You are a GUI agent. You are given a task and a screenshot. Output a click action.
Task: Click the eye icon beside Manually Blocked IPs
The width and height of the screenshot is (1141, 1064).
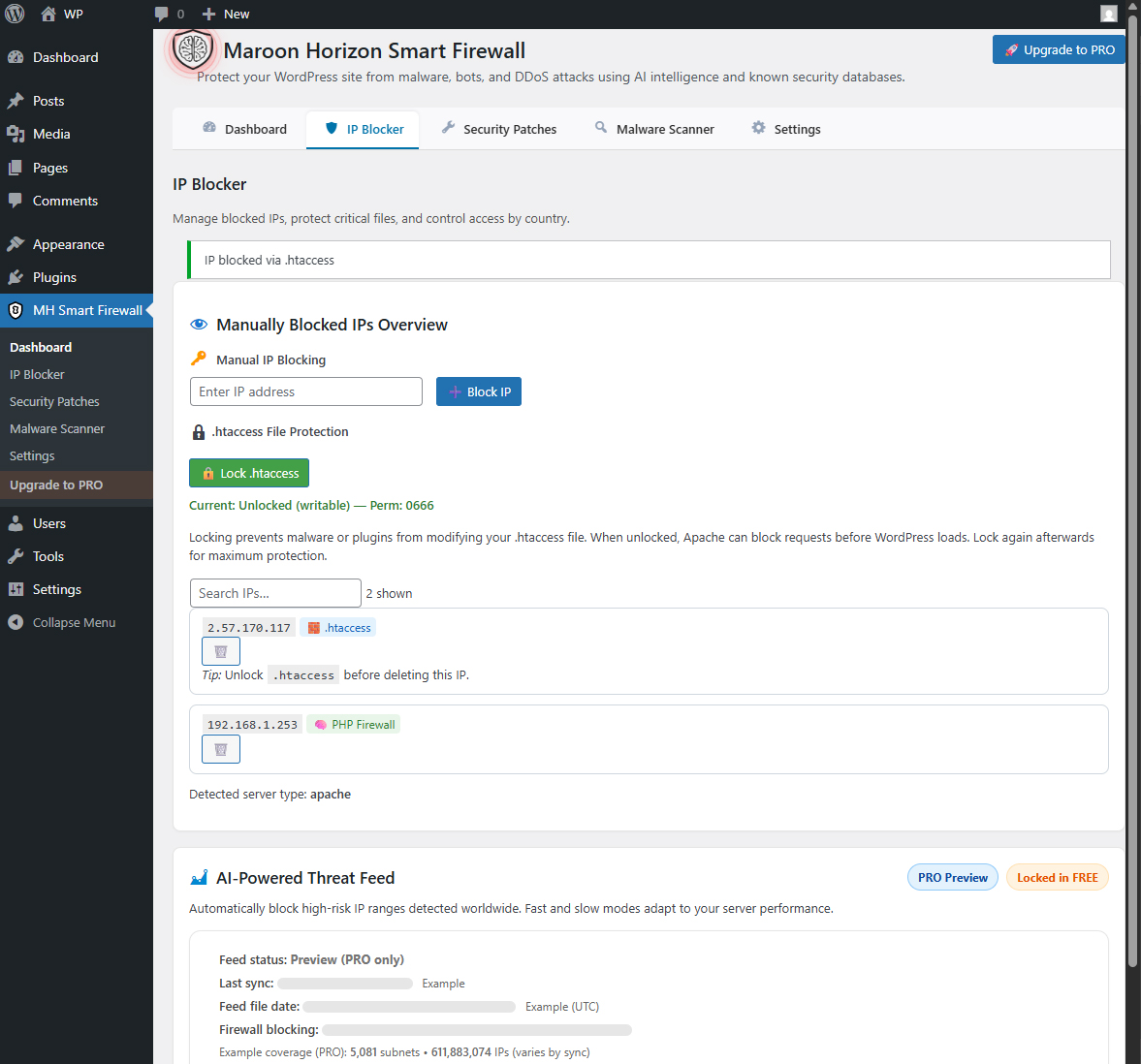click(x=199, y=325)
